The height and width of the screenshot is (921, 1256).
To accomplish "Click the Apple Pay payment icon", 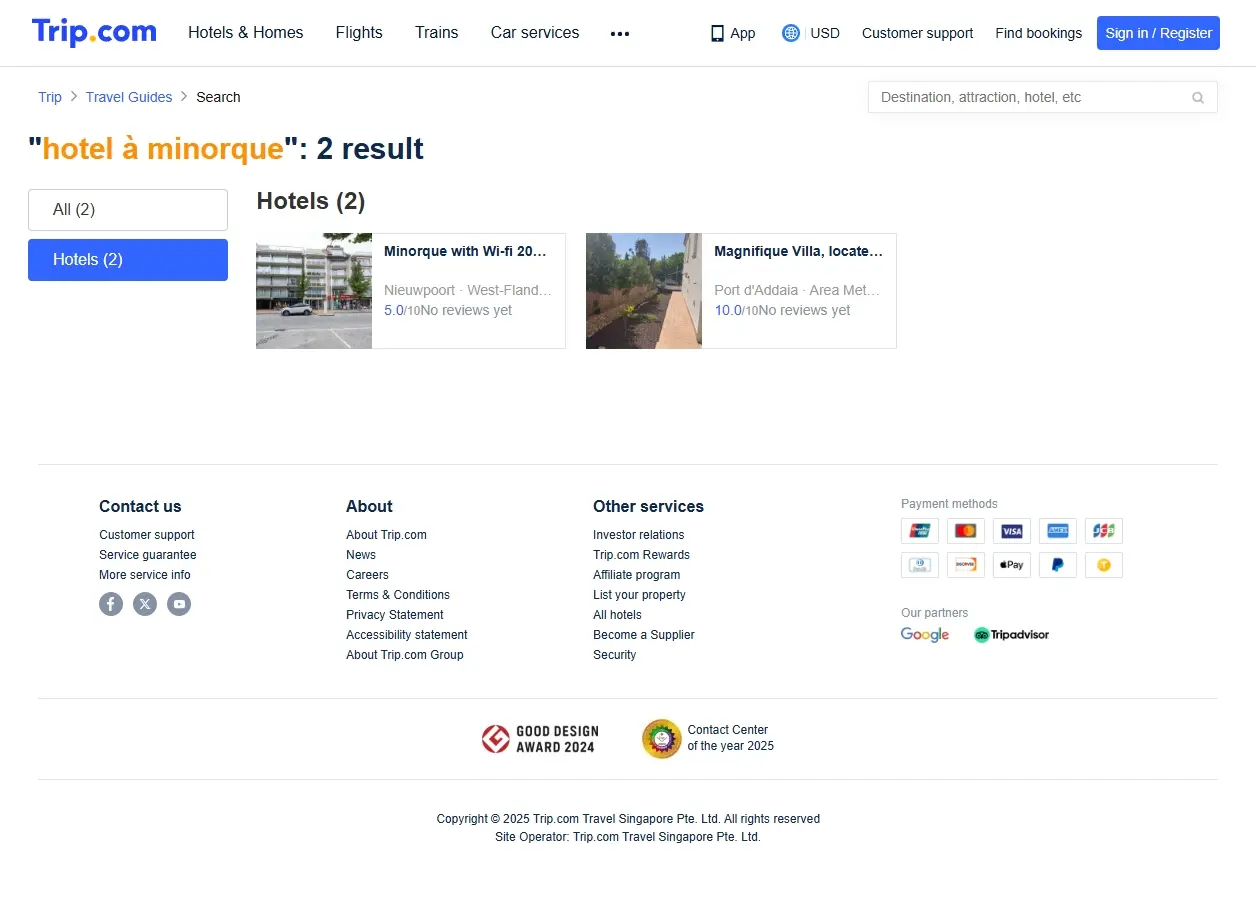I will click(x=1012, y=565).
